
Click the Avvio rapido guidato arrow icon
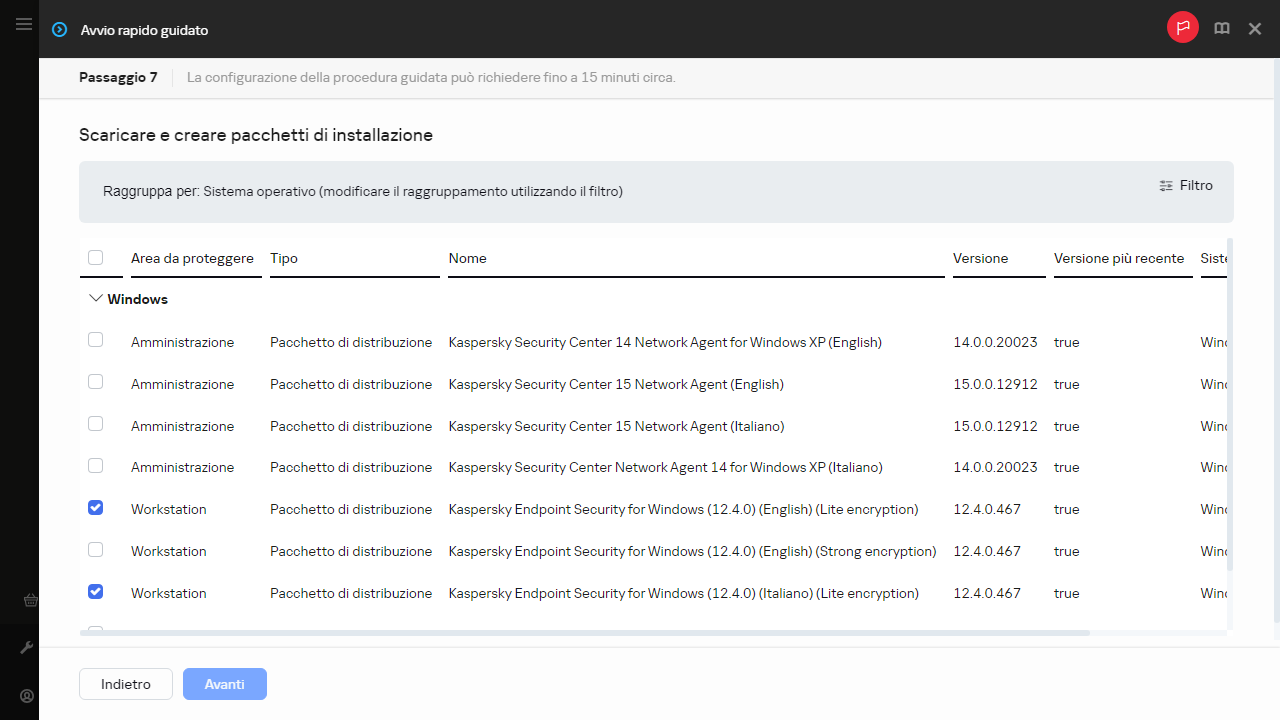click(60, 30)
